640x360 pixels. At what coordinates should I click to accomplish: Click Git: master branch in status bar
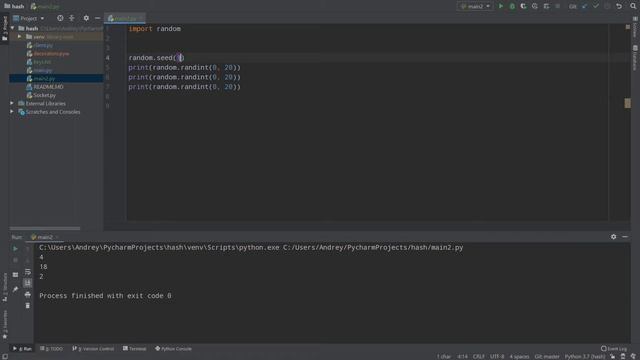pyautogui.click(x=547, y=356)
